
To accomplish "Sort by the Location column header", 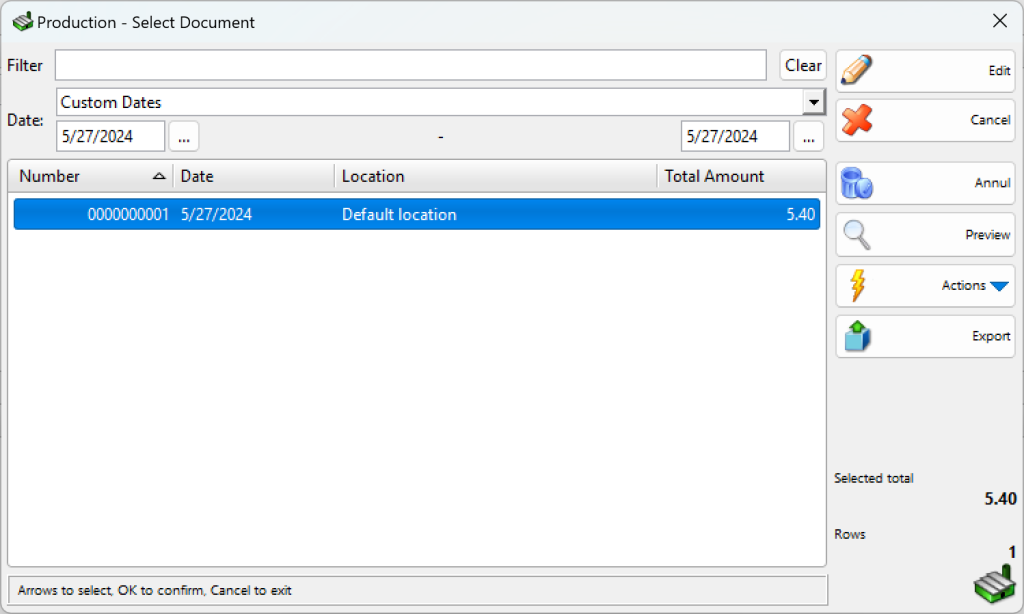I will [x=495, y=176].
